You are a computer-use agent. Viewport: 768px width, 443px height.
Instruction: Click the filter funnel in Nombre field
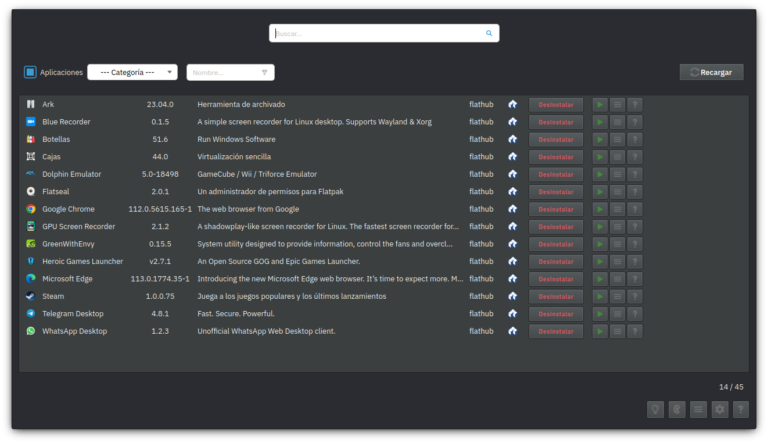(x=264, y=72)
